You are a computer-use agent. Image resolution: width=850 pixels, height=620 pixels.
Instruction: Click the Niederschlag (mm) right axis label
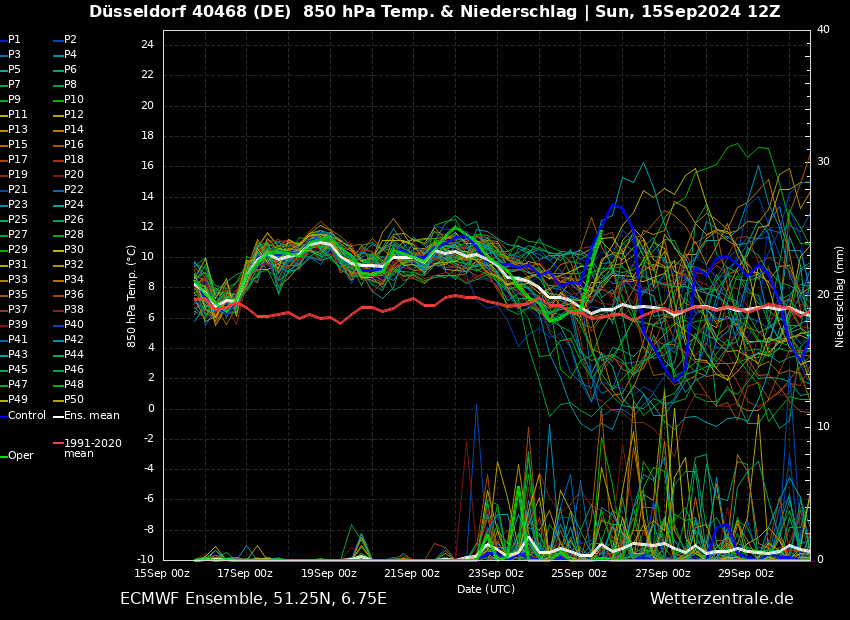(x=840, y=296)
